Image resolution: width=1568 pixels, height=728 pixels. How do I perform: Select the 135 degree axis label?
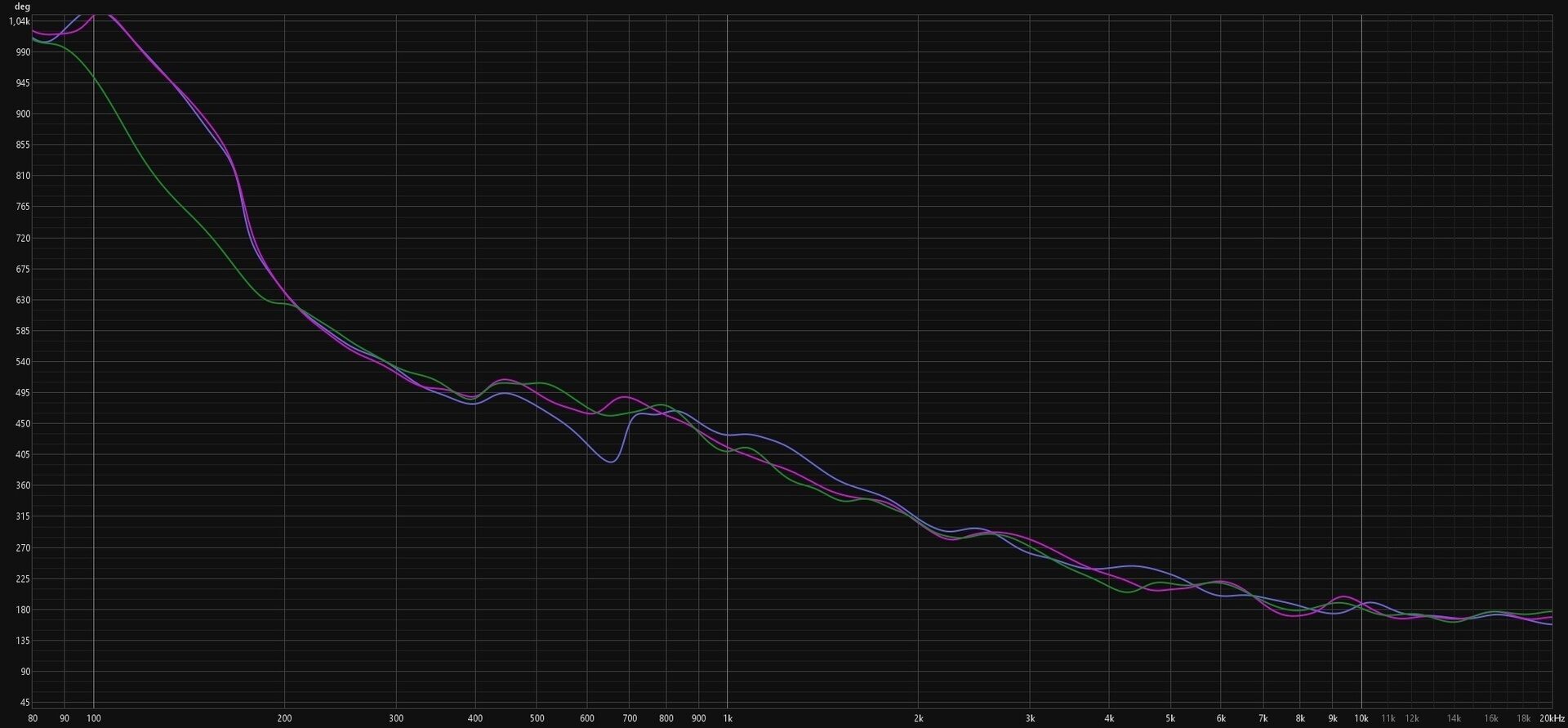(23, 641)
